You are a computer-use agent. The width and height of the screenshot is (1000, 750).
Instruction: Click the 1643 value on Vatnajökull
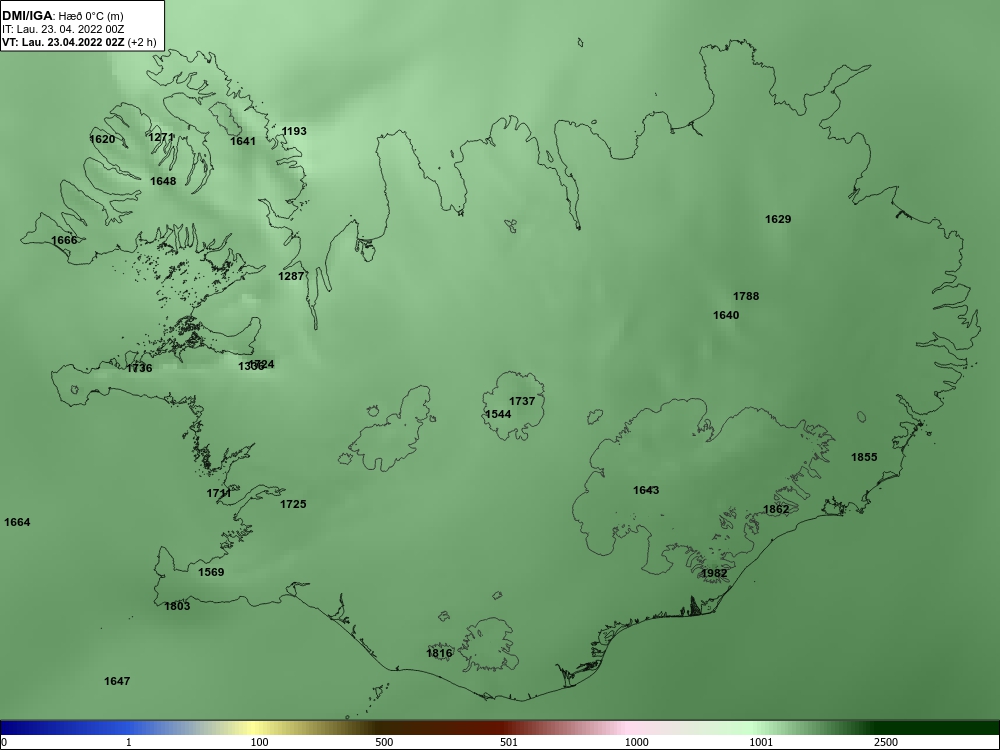click(646, 490)
